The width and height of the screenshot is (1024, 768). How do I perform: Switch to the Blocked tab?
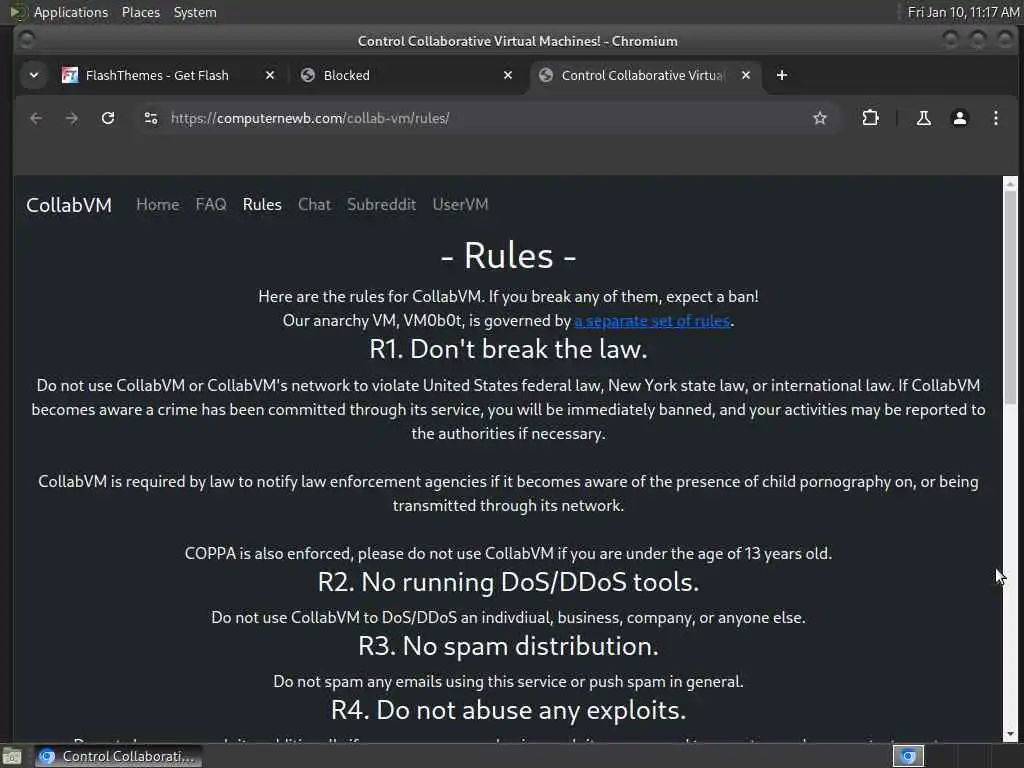346,75
